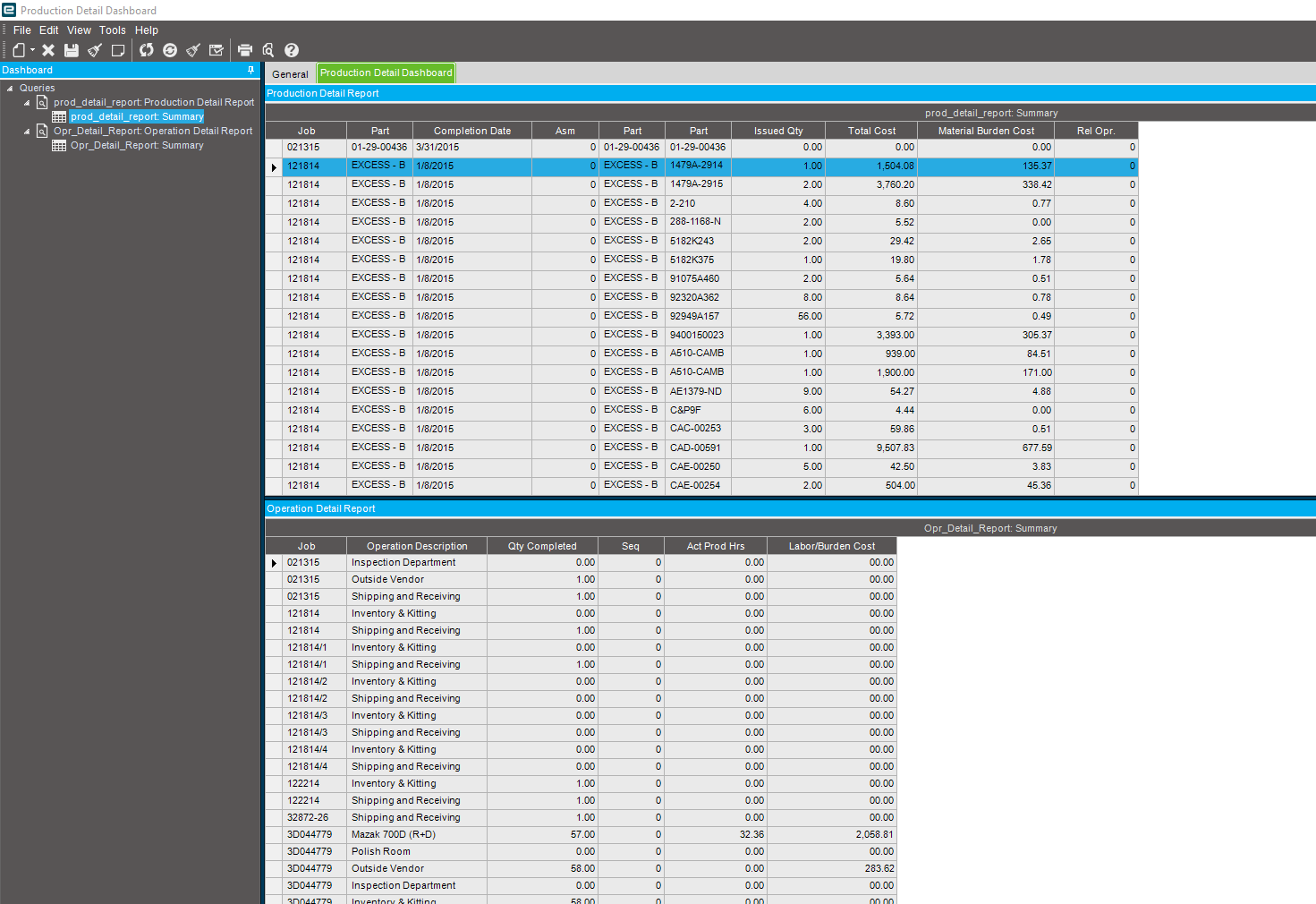Select the 677.59 material burden cost cell
The width and height of the screenshot is (1316, 904).
986,448
